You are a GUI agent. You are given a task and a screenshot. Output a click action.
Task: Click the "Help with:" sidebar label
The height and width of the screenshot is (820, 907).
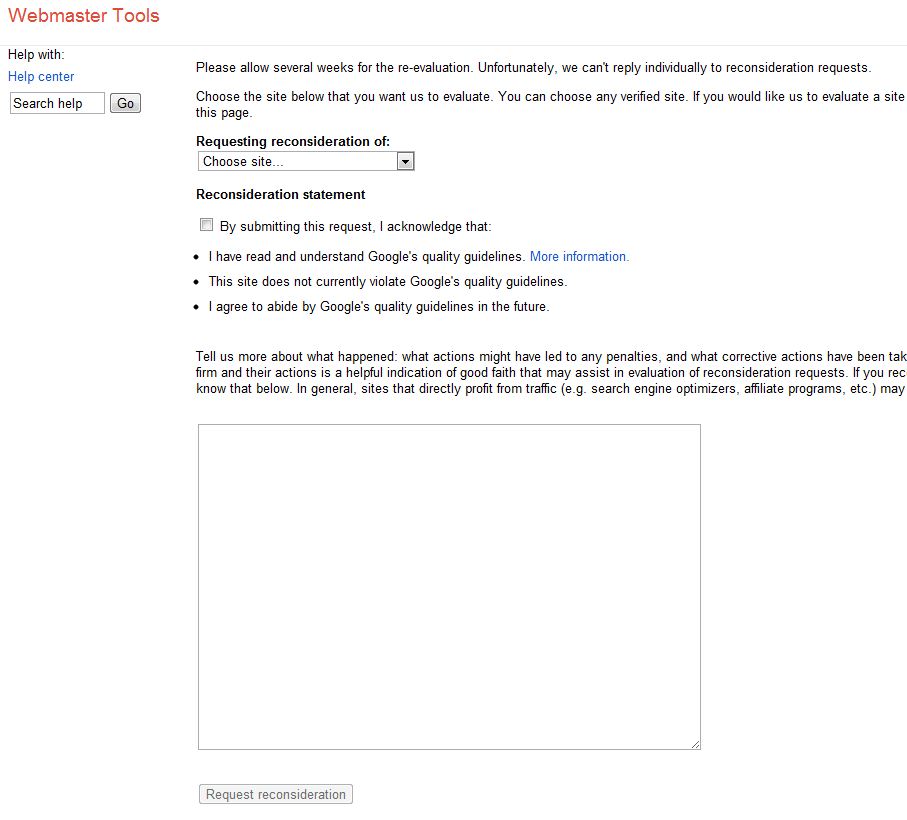click(x=36, y=54)
